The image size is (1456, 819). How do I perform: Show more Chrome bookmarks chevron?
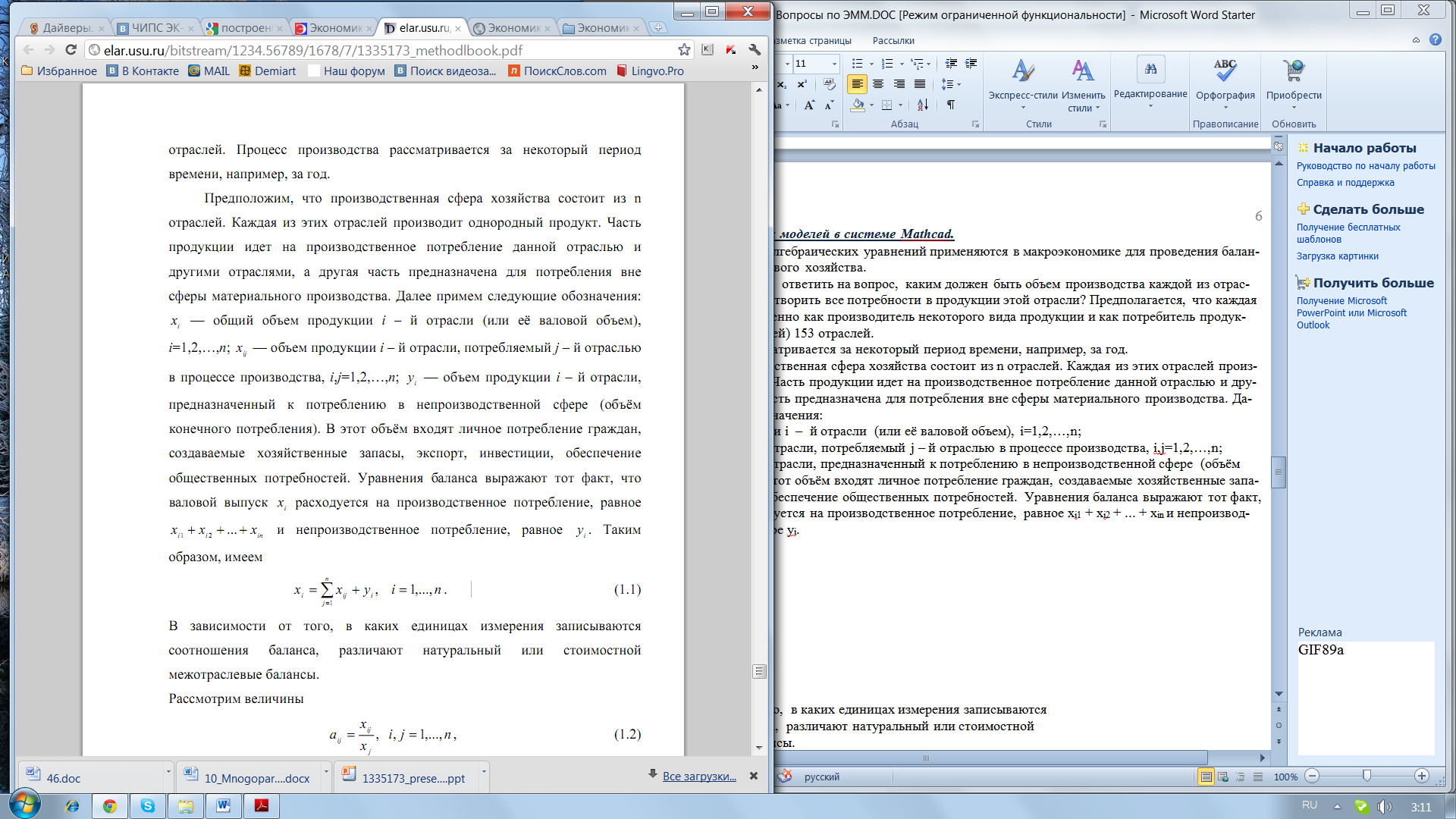point(755,67)
